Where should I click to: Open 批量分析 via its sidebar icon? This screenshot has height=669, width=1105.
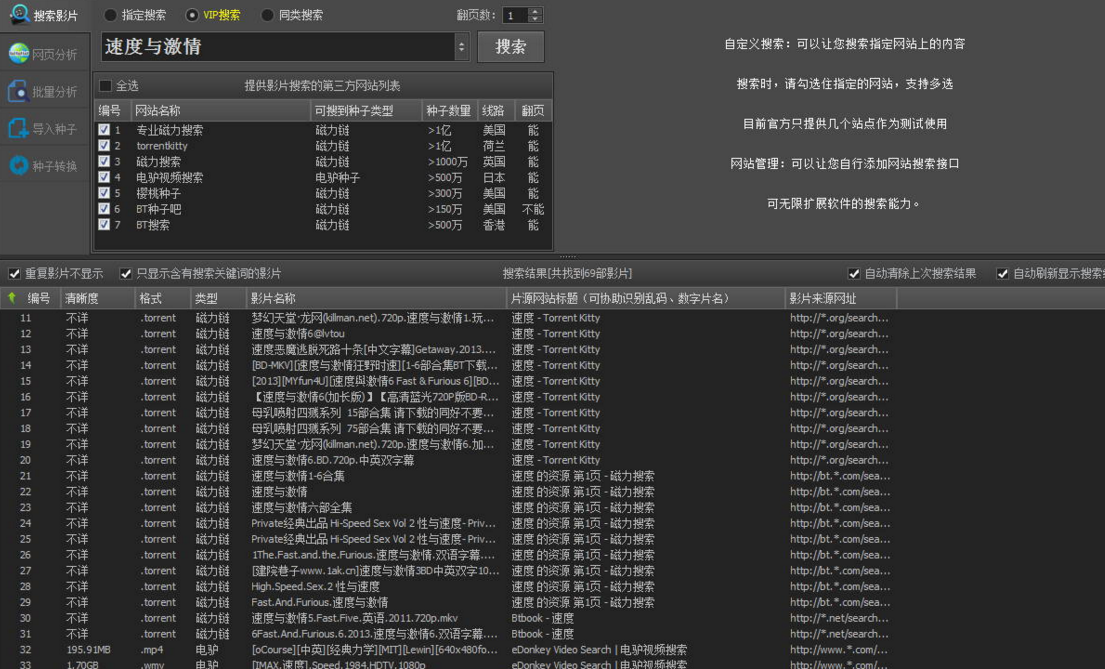[x=18, y=92]
